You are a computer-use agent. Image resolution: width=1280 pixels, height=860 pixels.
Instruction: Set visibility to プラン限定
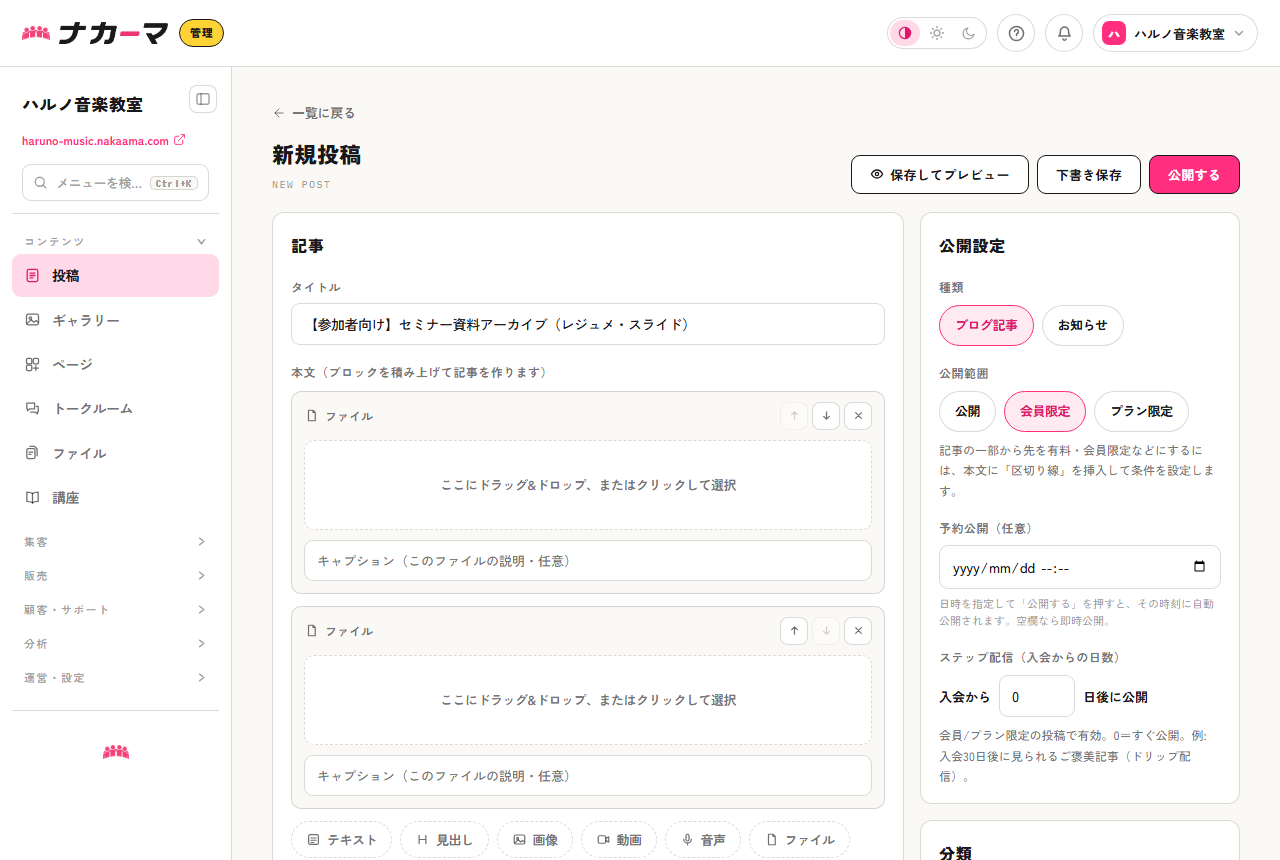[x=1141, y=411]
